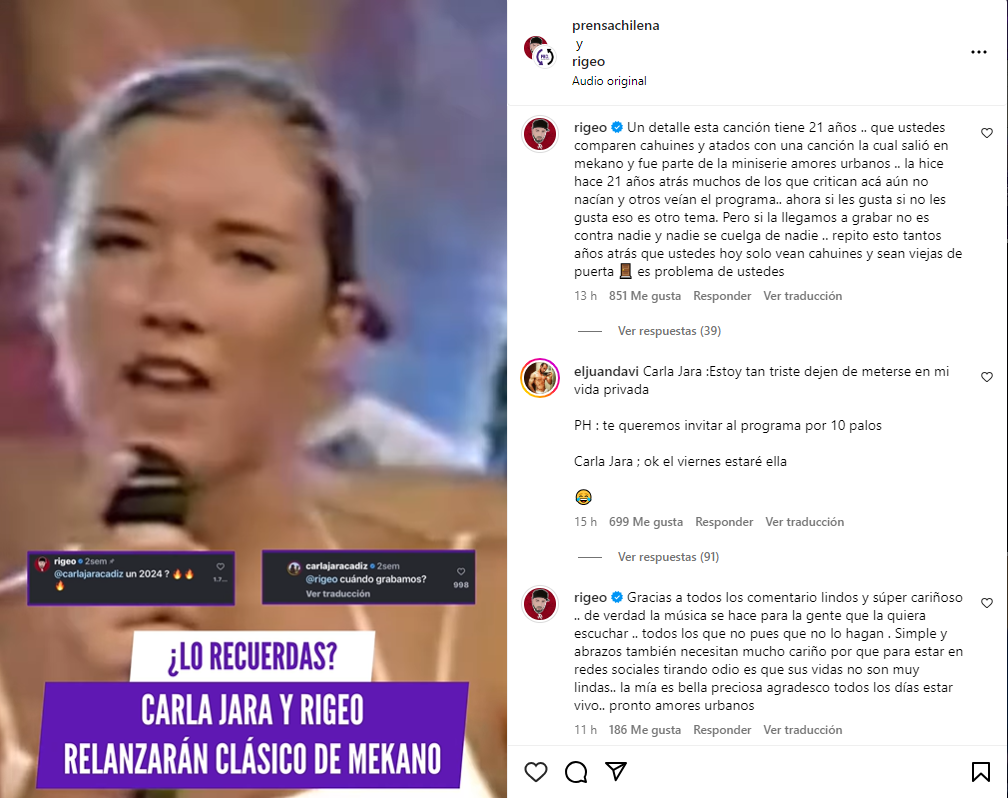Show translation of eljuandavi's comment
Image resolution: width=1008 pixels, height=798 pixels.
[x=804, y=521]
